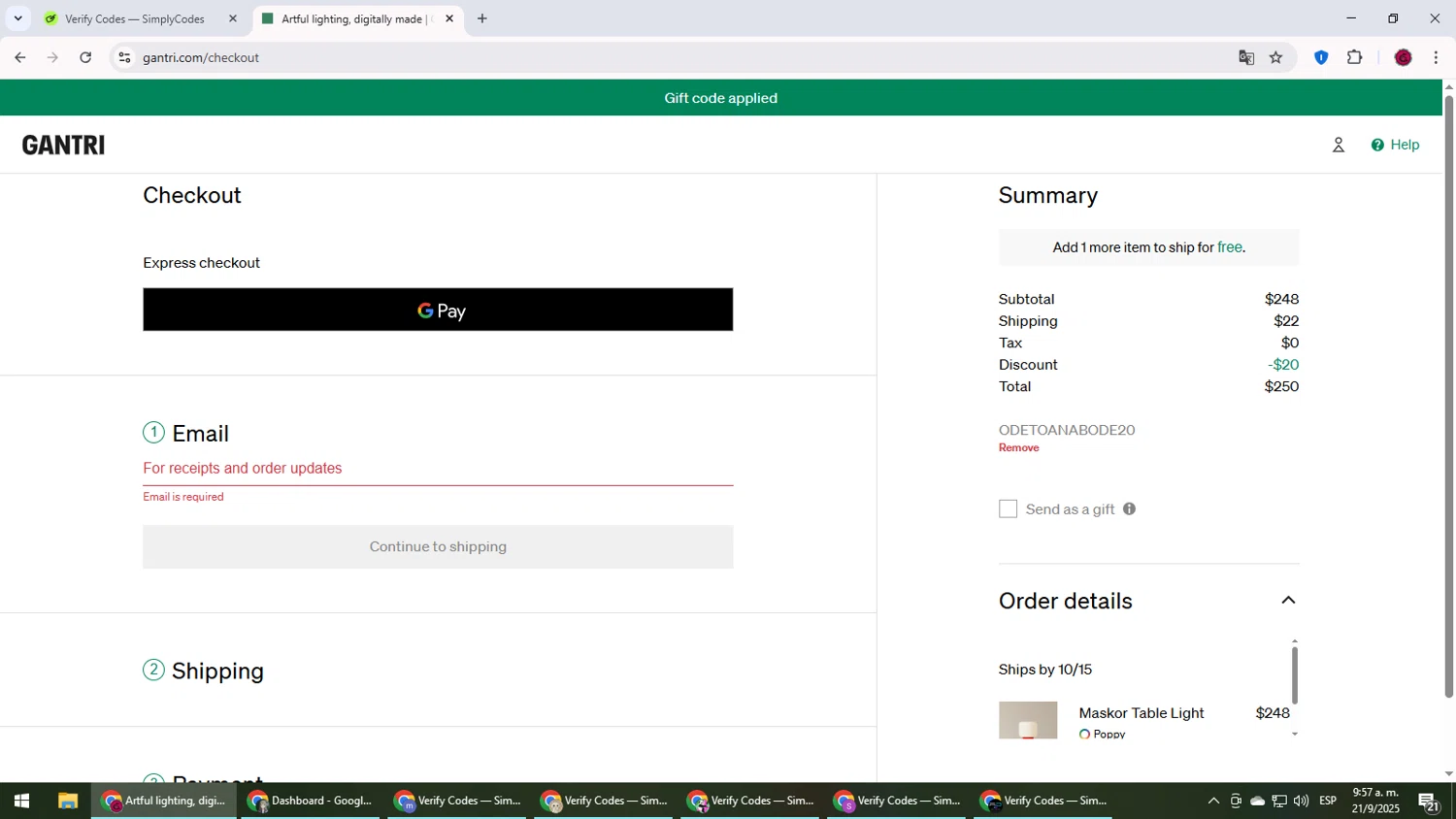Collapse the Order details section
The image size is (1456, 819).
1288,601
